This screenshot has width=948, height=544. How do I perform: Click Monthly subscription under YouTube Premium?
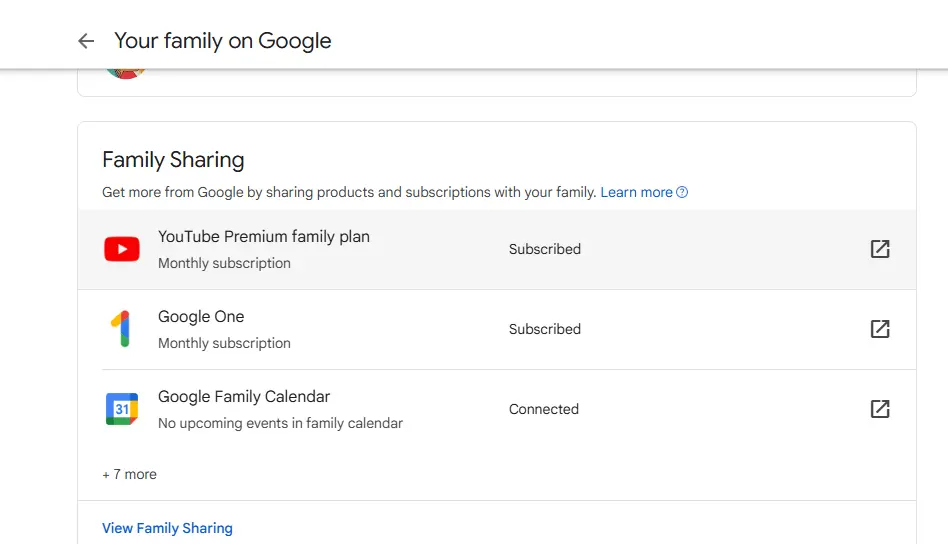point(224,264)
